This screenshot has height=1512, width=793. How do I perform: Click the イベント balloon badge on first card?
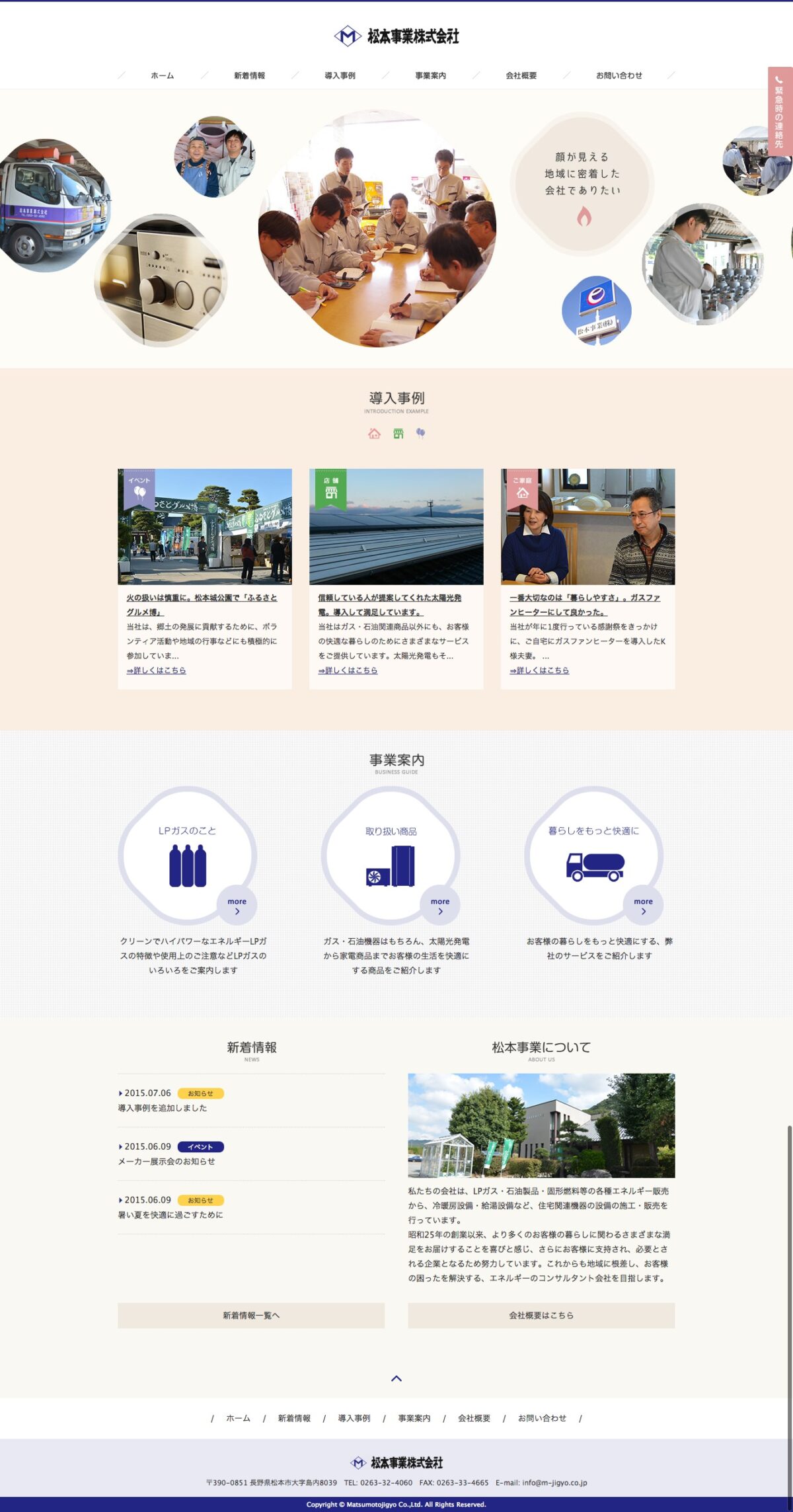coord(139,489)
